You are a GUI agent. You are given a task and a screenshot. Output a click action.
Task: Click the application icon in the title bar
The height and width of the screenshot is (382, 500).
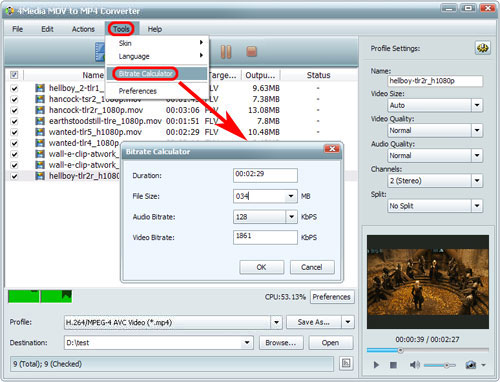click(x=10, y=11)
